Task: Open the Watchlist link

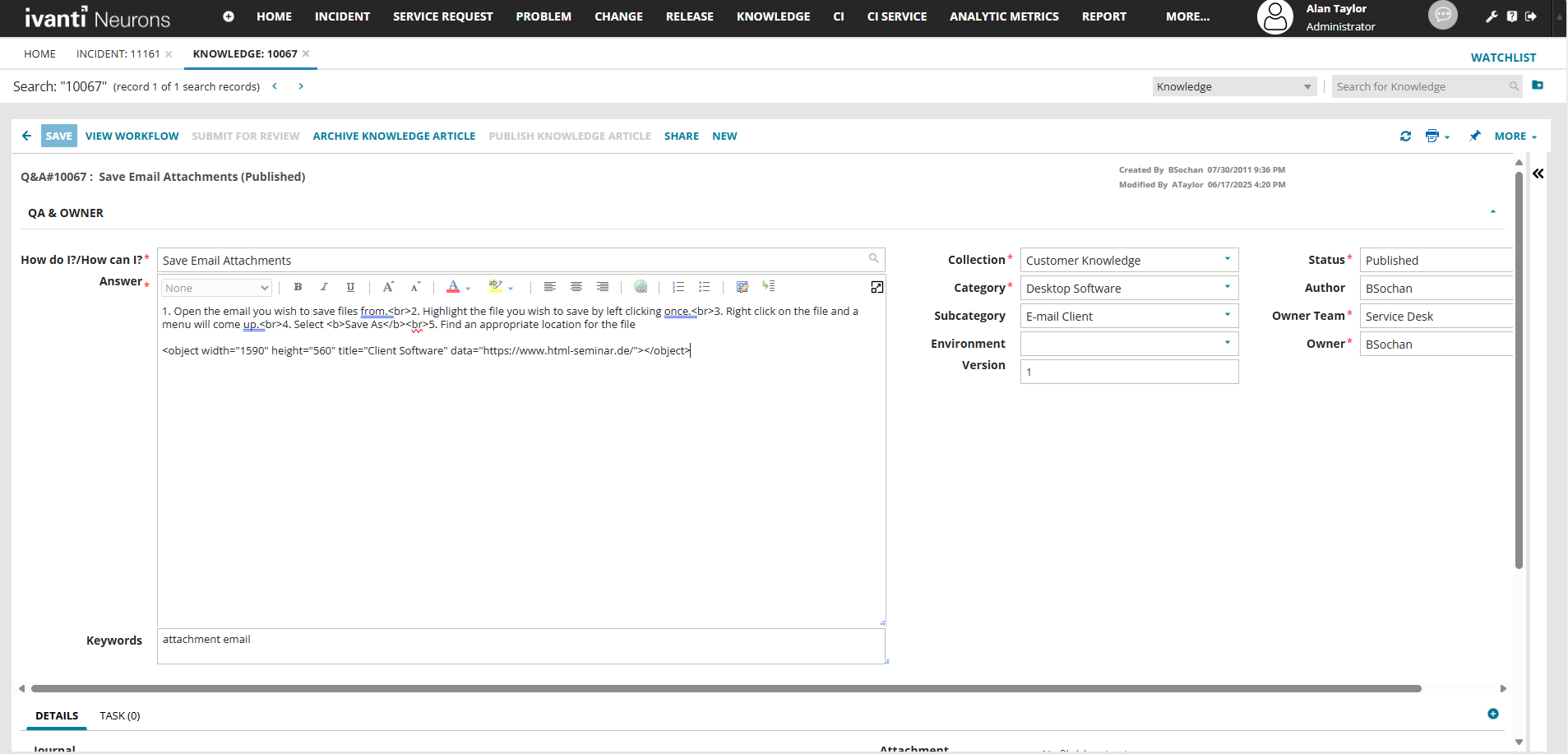Action: click(x=1503, y=58)
